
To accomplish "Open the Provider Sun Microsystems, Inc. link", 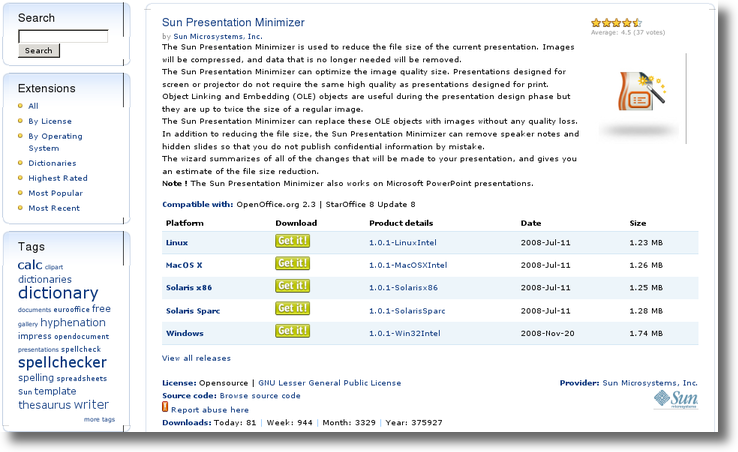I will [650, 383].
